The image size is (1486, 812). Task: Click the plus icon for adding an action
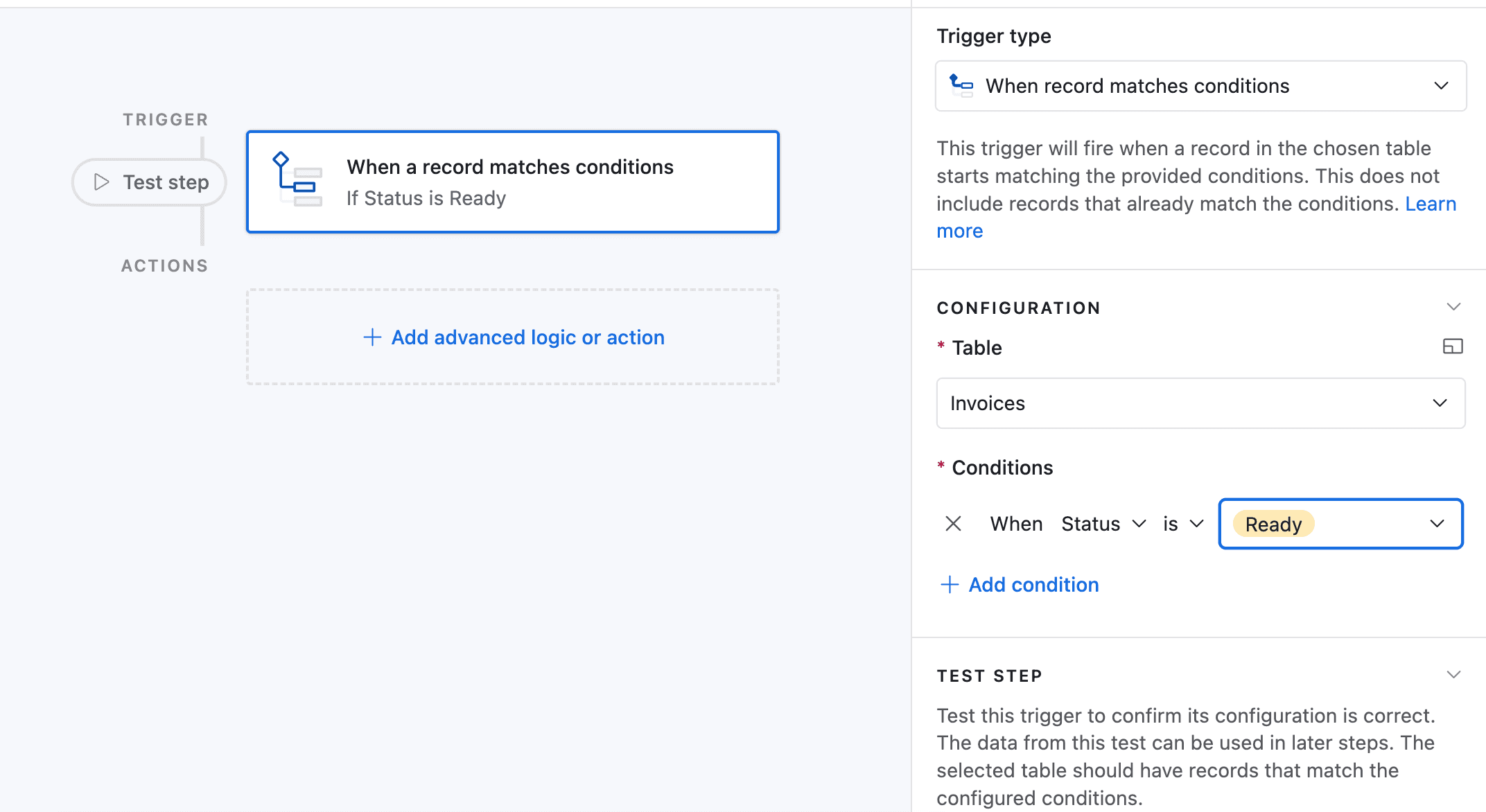(372, 337)
